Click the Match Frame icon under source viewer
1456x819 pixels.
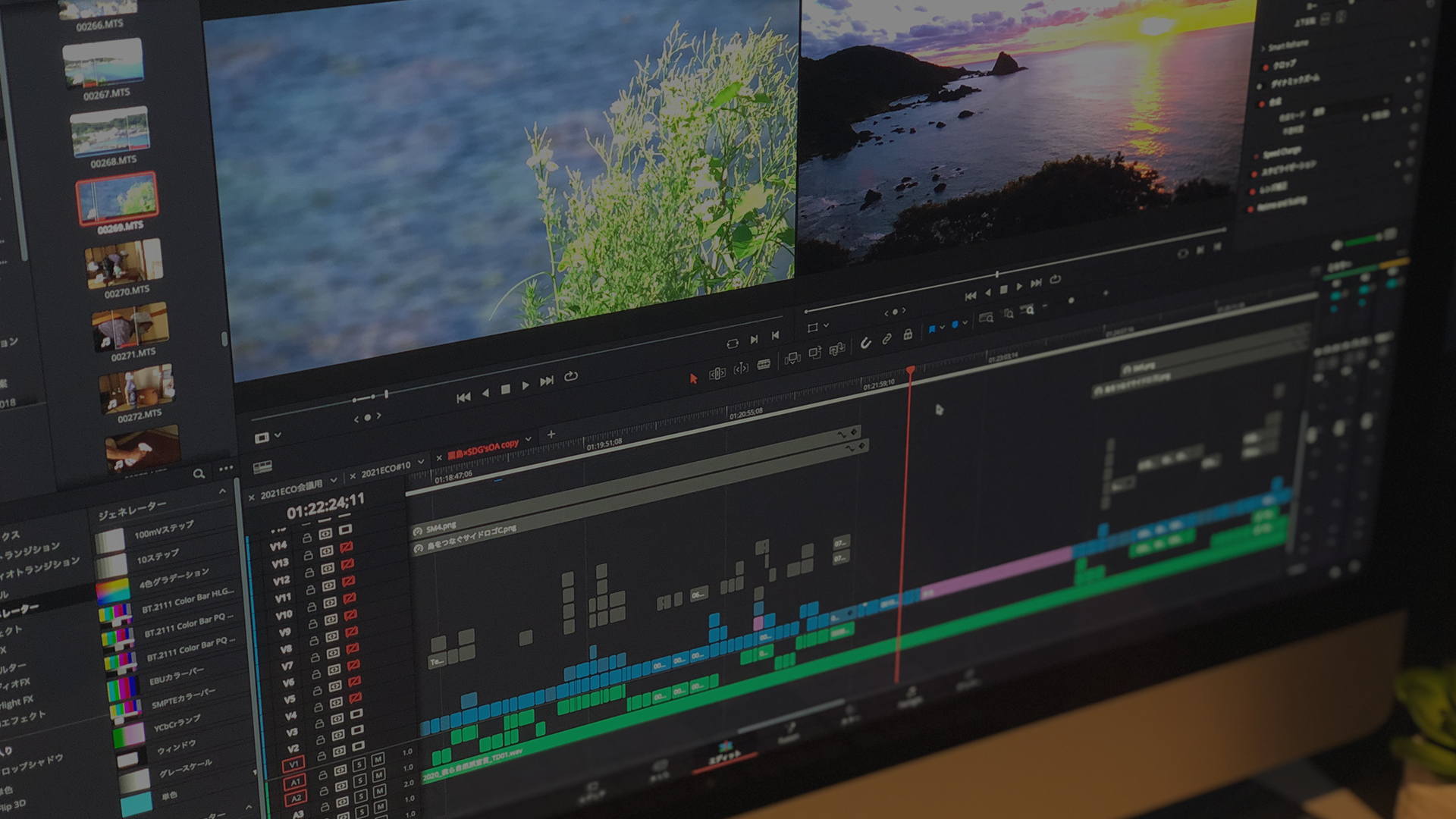pos(732,344)
